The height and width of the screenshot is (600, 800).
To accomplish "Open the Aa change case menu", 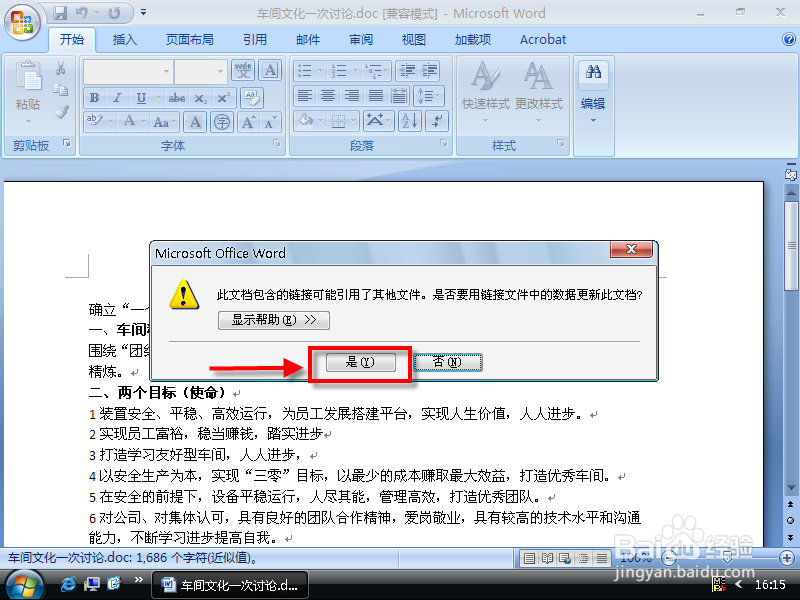I will [x=164, y=122].
